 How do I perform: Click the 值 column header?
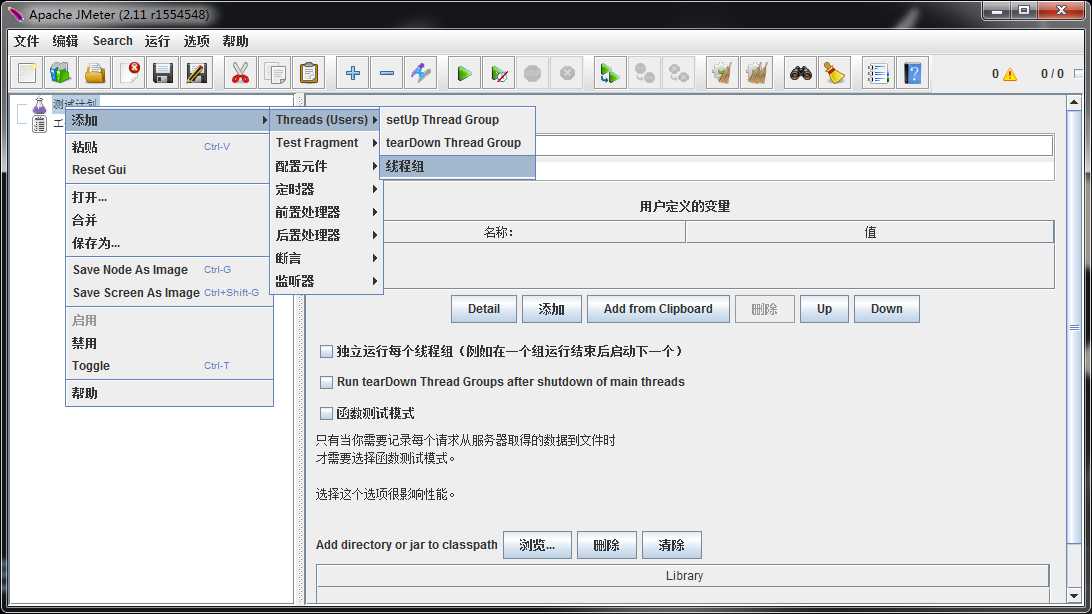(869, 232)
